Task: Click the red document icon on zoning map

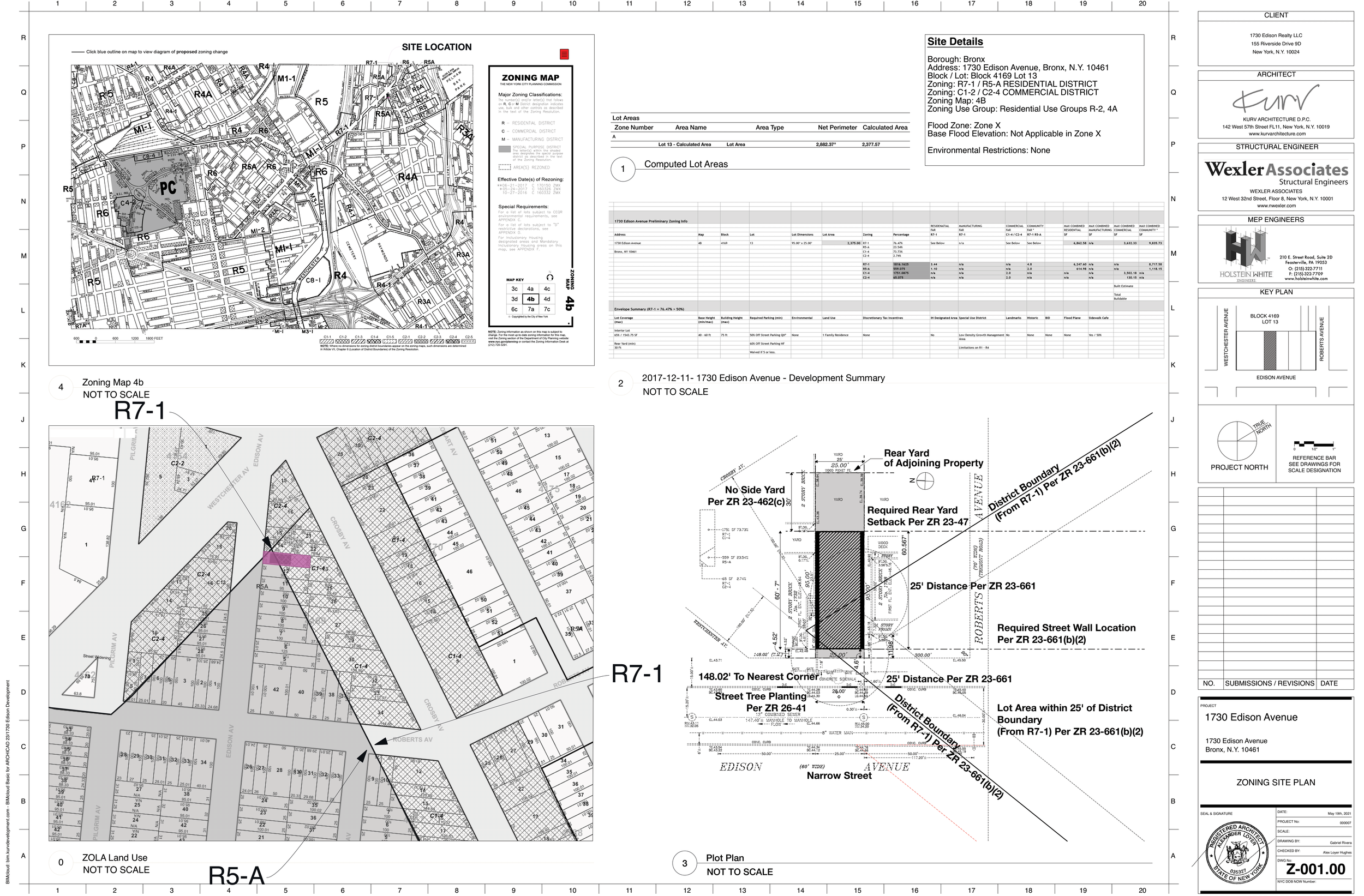Action: (564, 55)
